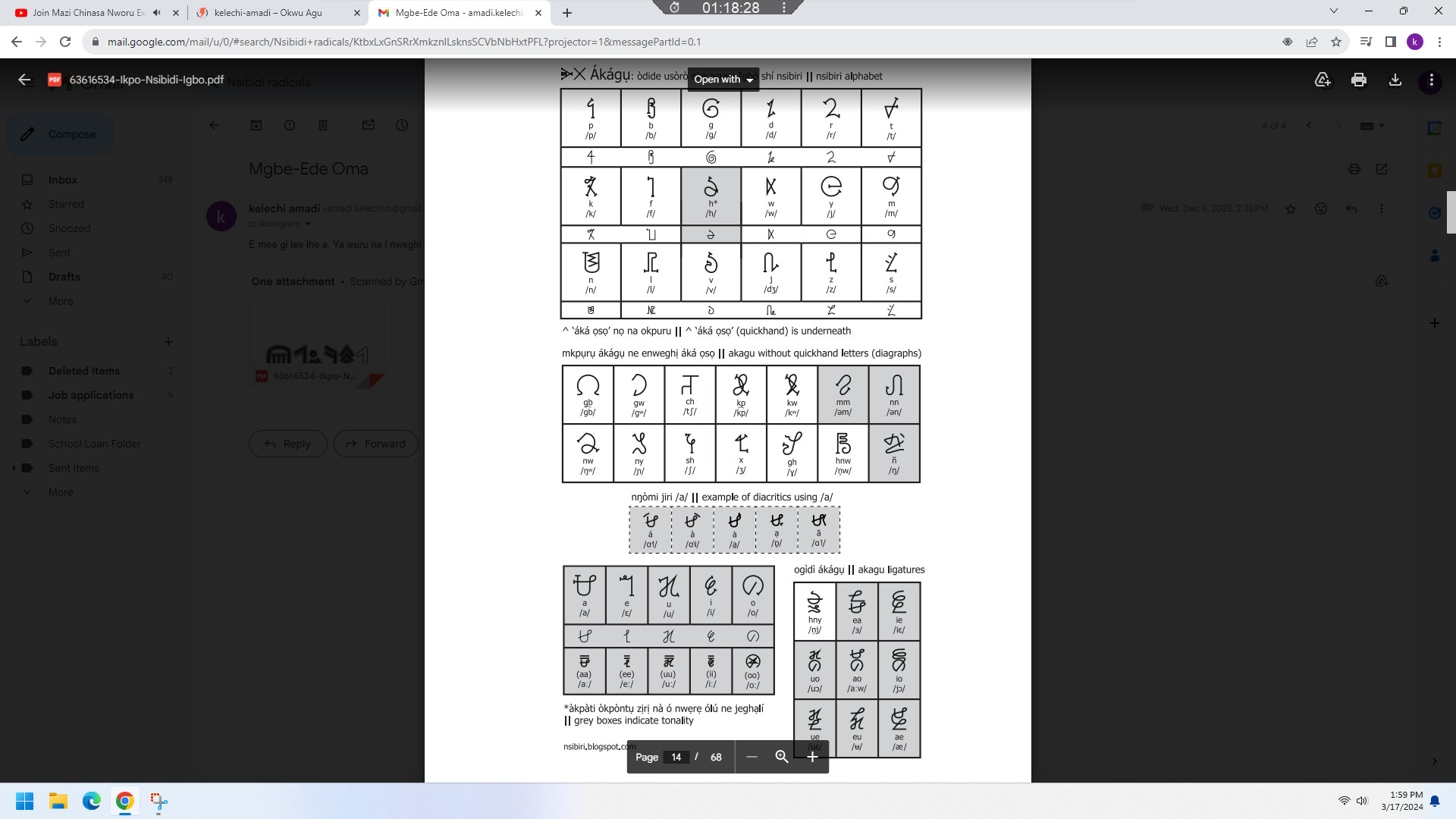Open the Job applications label
The image size is (1456, 819).
click(x=91, y=395)
